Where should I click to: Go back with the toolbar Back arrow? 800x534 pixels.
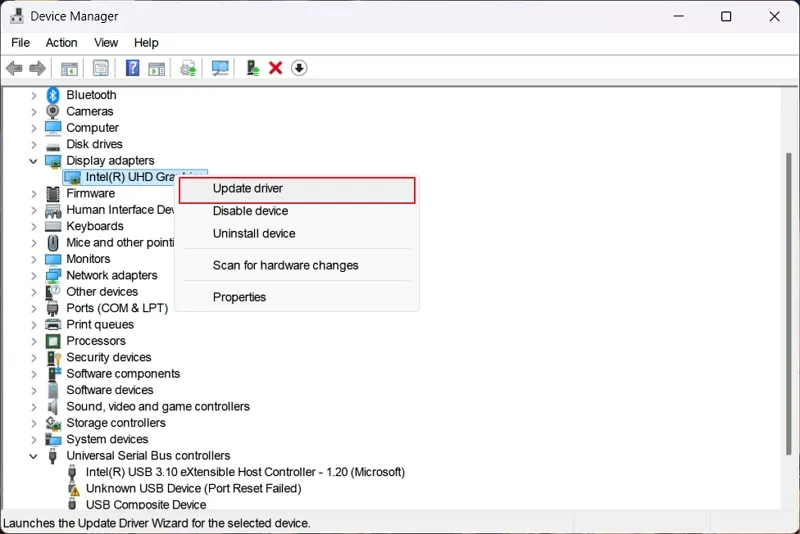point(14,68)
